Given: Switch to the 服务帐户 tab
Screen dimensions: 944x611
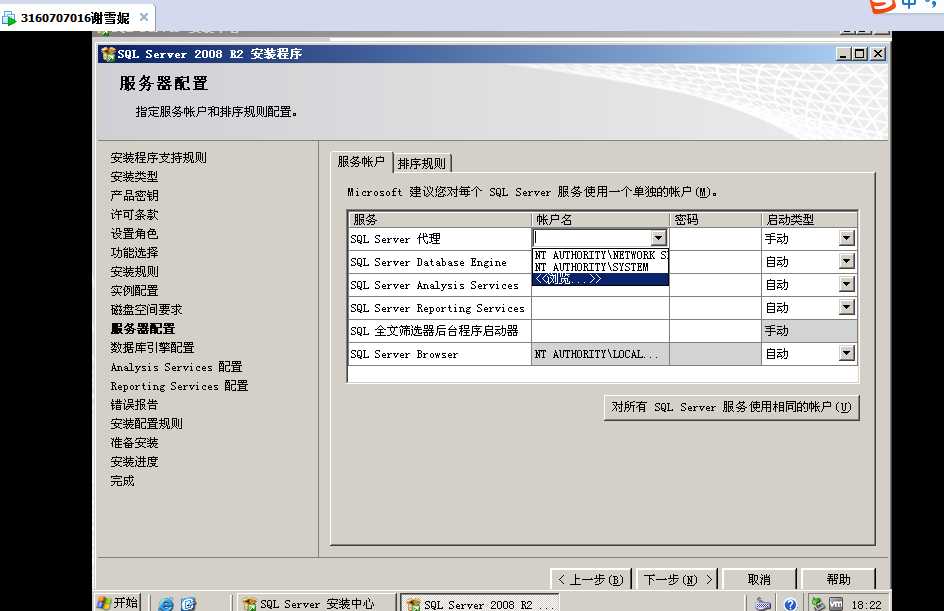Looking at the screenshot, I should click(361, 162).
